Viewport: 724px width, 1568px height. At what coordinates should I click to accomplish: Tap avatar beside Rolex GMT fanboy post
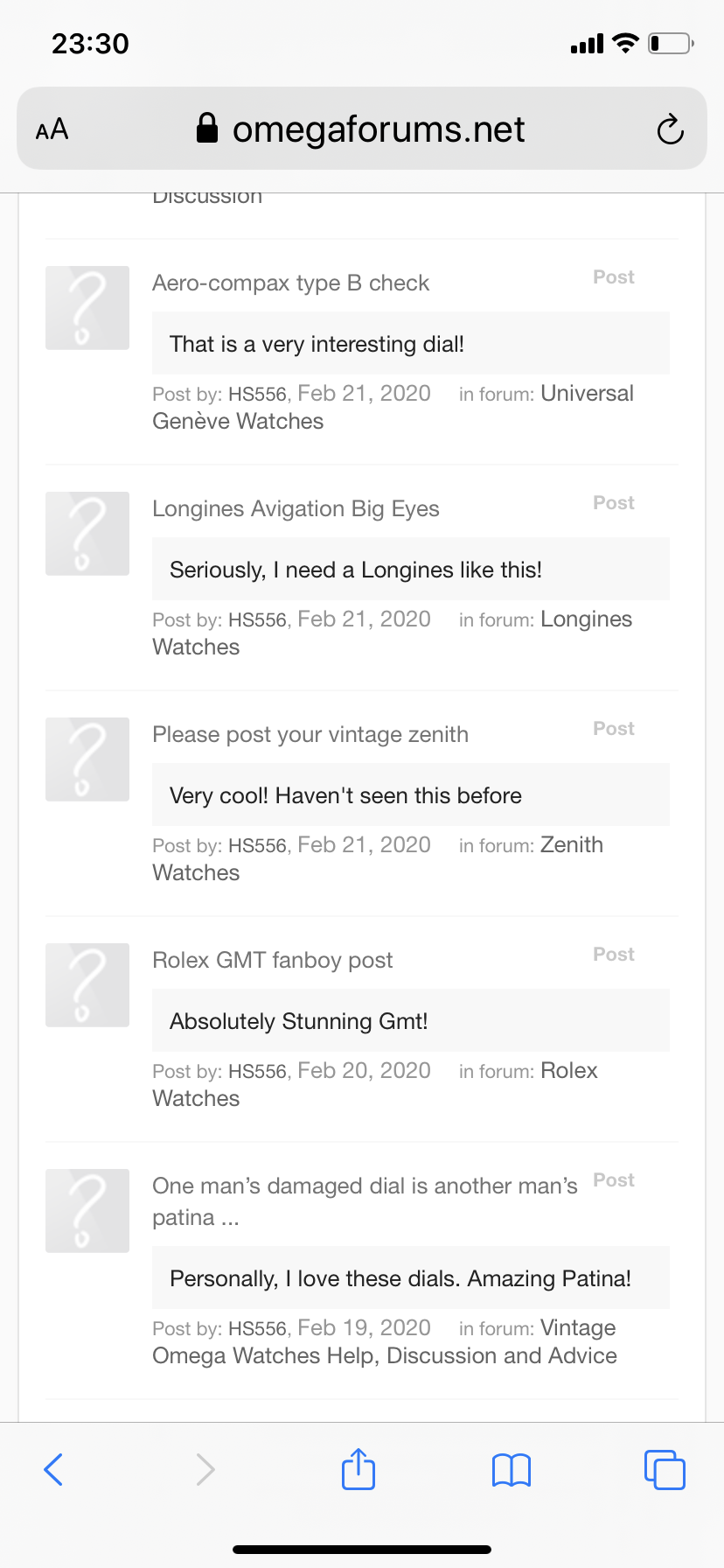[x=87, y=985]
